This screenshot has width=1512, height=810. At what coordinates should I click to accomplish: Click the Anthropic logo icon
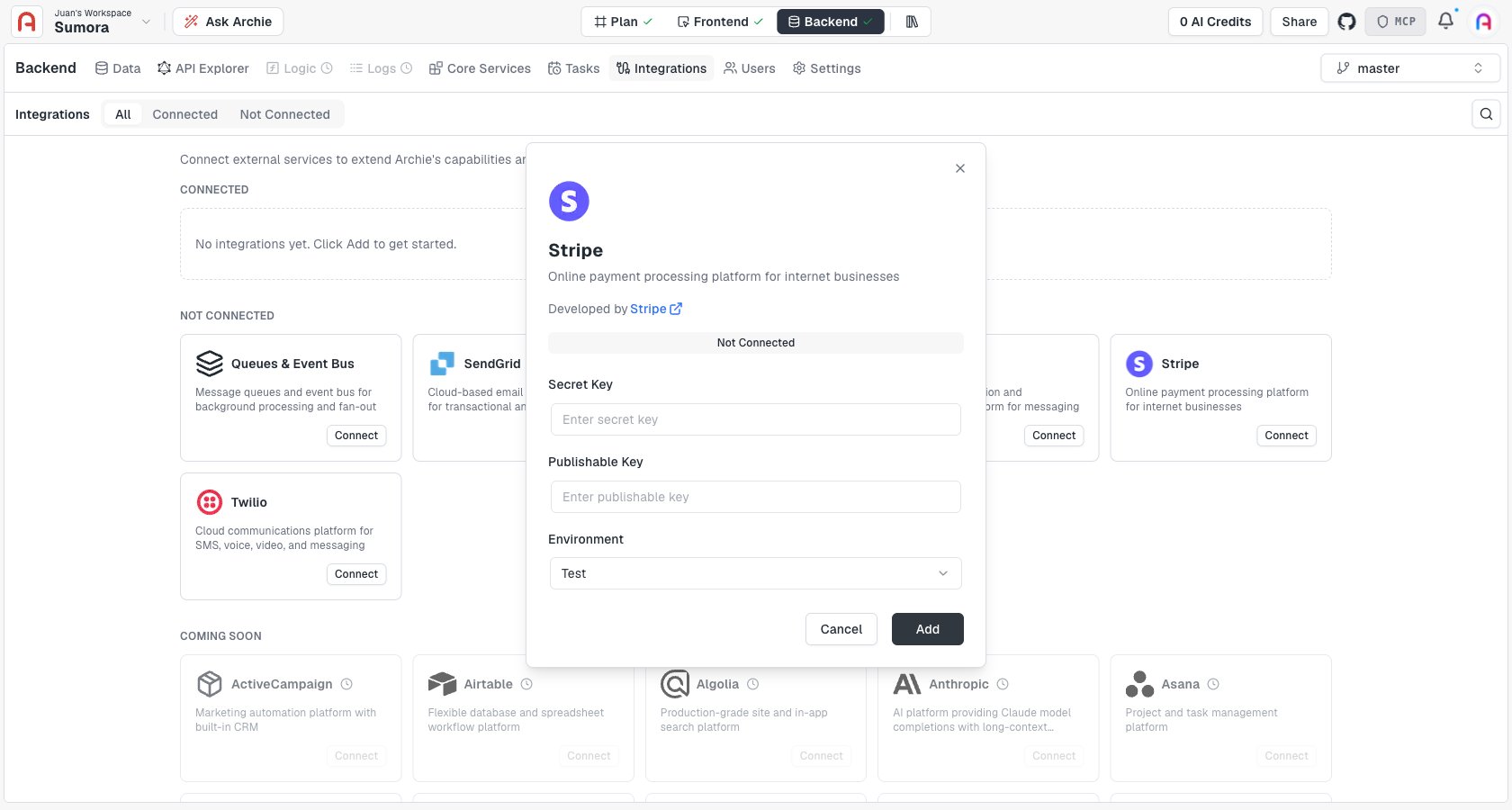pos(907,684)
